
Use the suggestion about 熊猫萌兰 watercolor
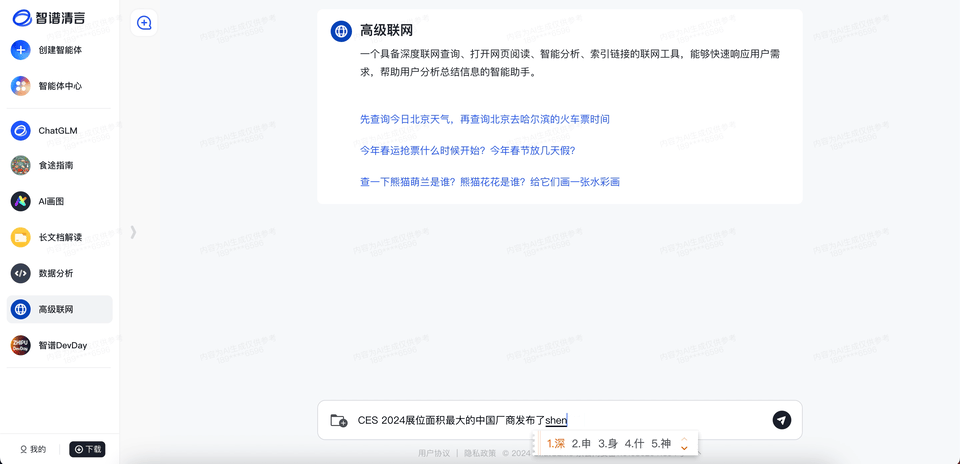pos(490,182)
